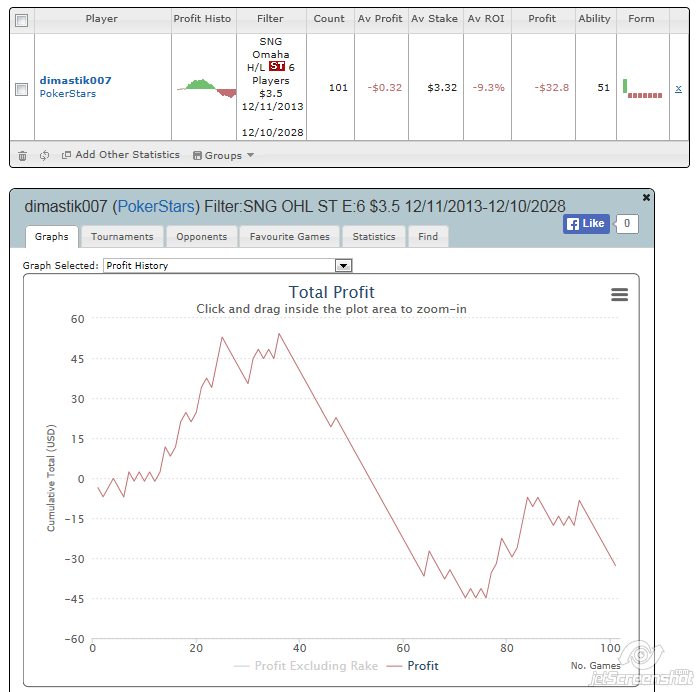Sort by Profit column header
Screen dimensions: 699x692
point(542,19)
